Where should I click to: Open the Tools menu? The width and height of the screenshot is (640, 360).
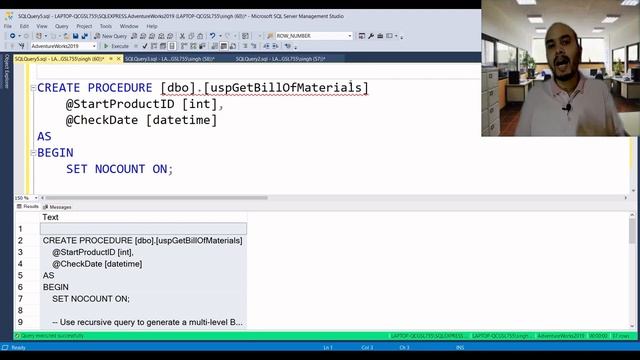click(106, 26)
